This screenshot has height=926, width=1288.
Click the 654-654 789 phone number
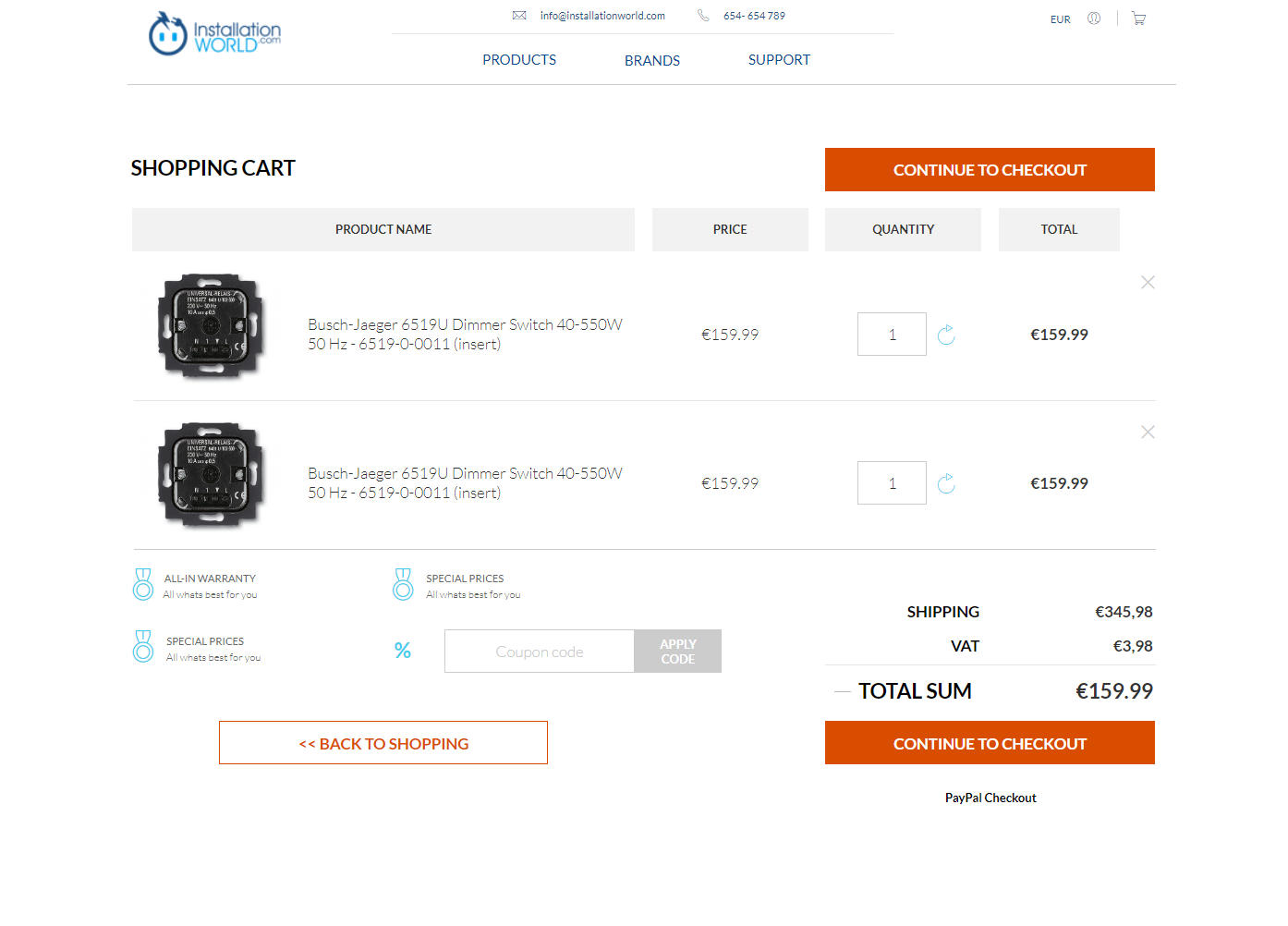pos(754,16)
